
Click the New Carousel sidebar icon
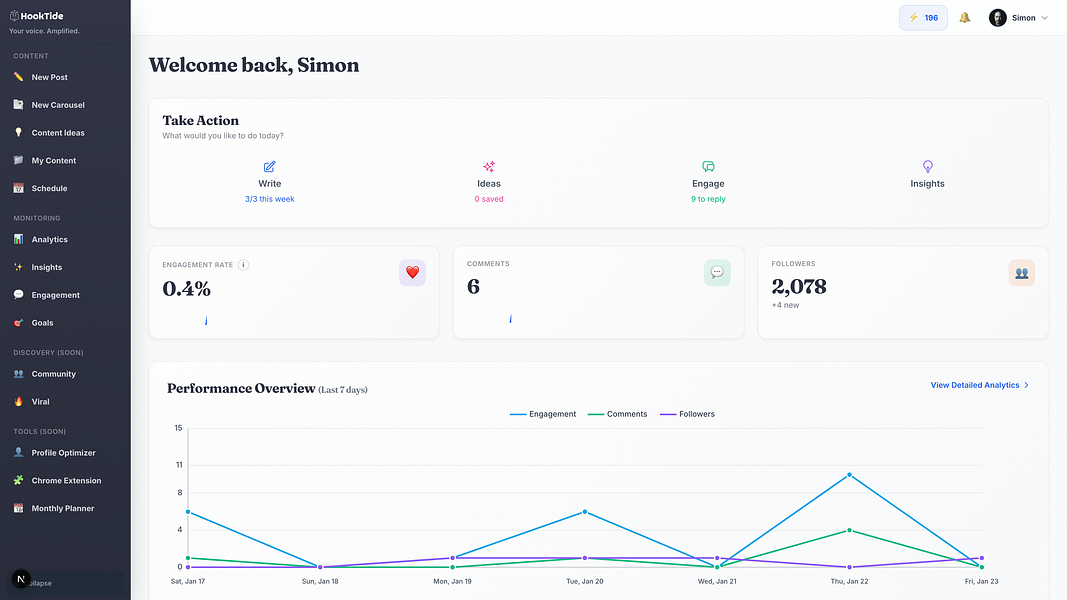click(x=18, y=105)
